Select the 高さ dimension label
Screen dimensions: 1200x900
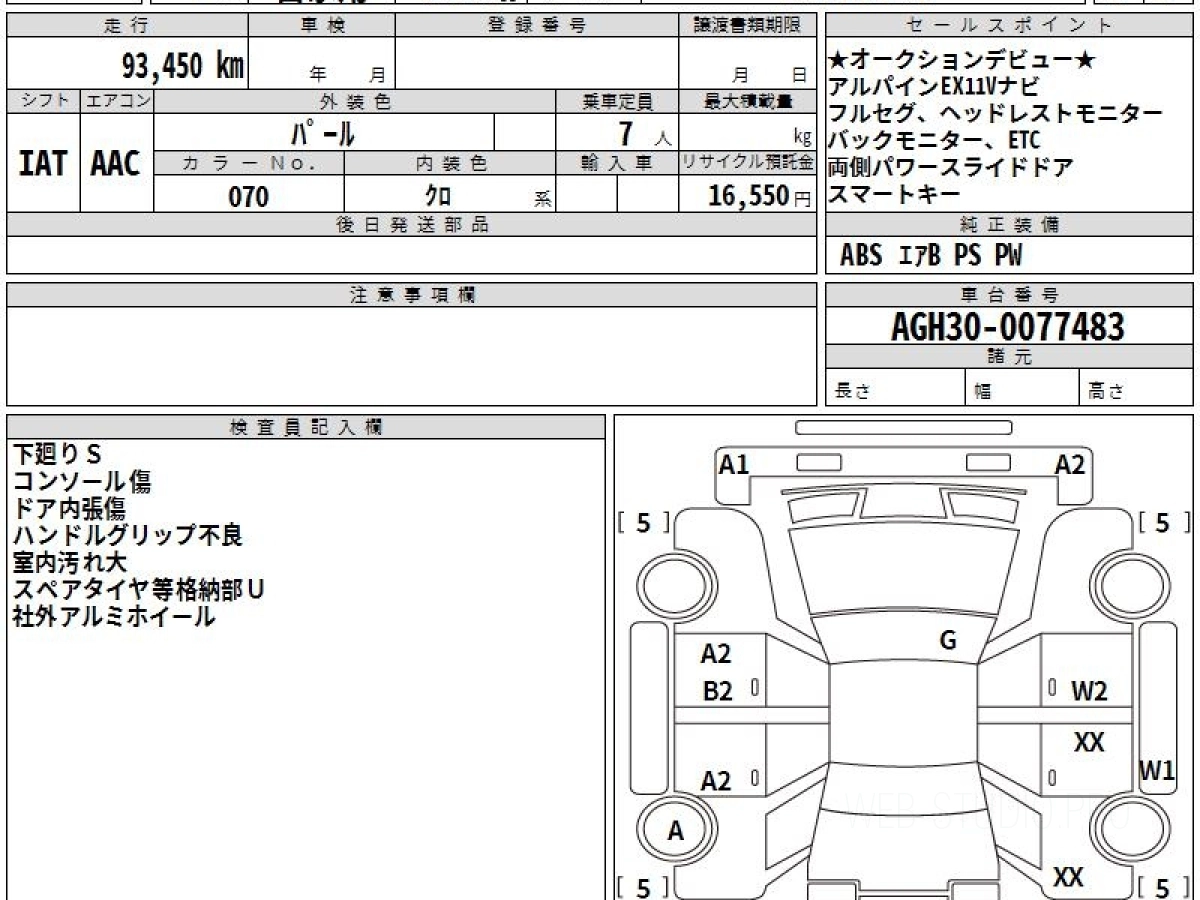point(1106,392)
